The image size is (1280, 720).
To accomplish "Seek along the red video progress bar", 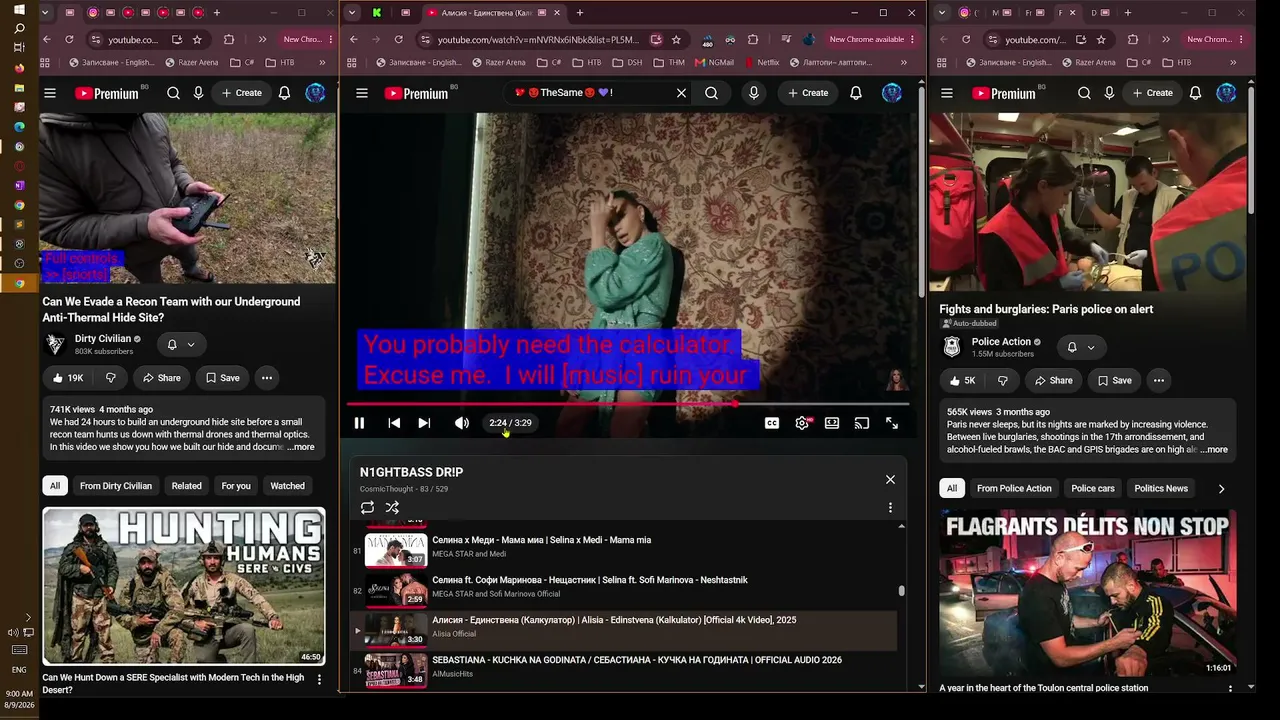I will pyautogui.click(x=628, y=404).
